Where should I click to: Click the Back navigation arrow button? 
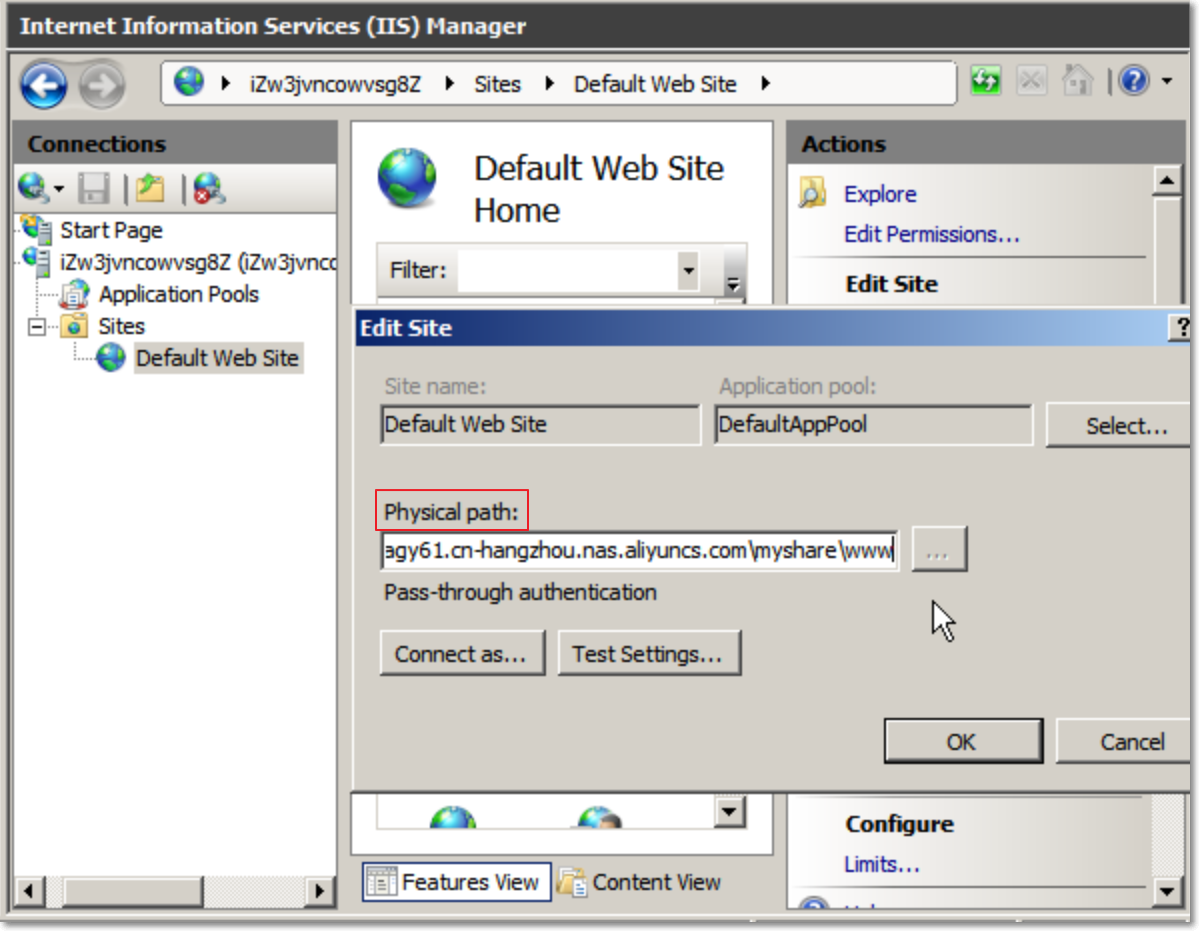(x=44, y=84)
